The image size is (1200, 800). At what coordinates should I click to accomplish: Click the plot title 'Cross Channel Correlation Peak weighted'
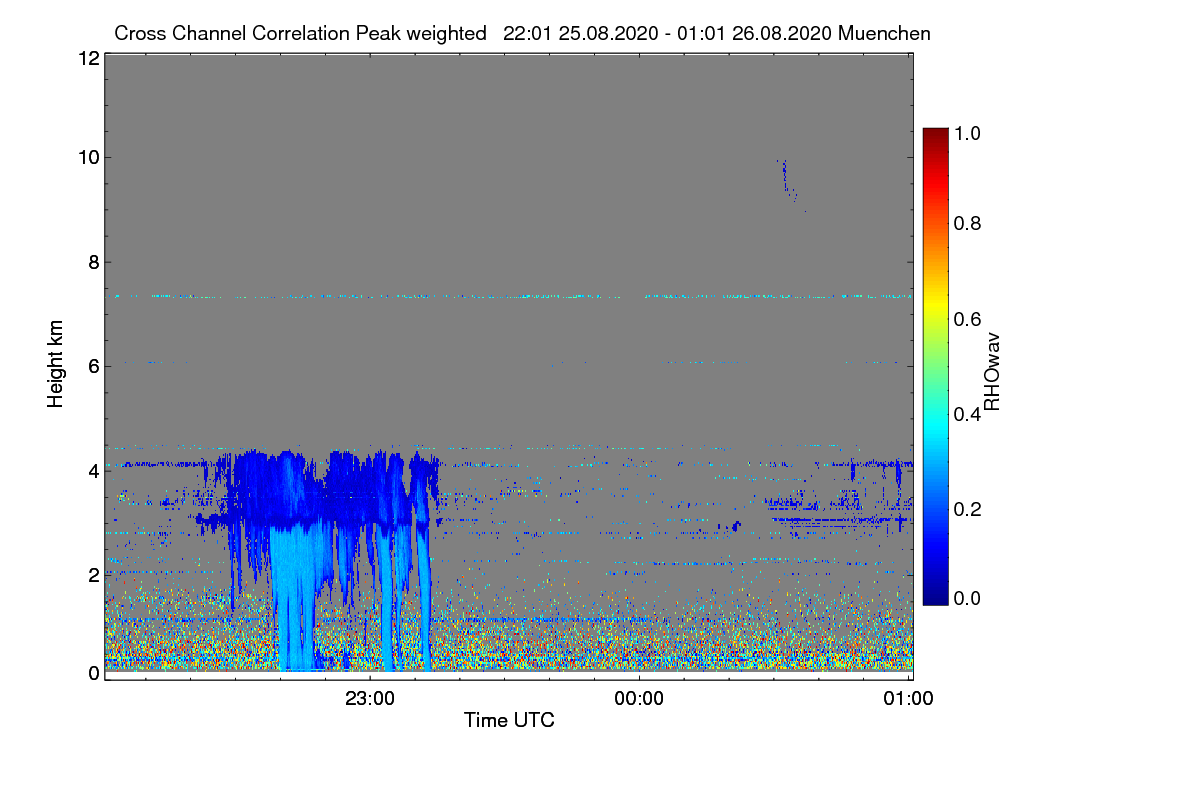click(300, 33)
